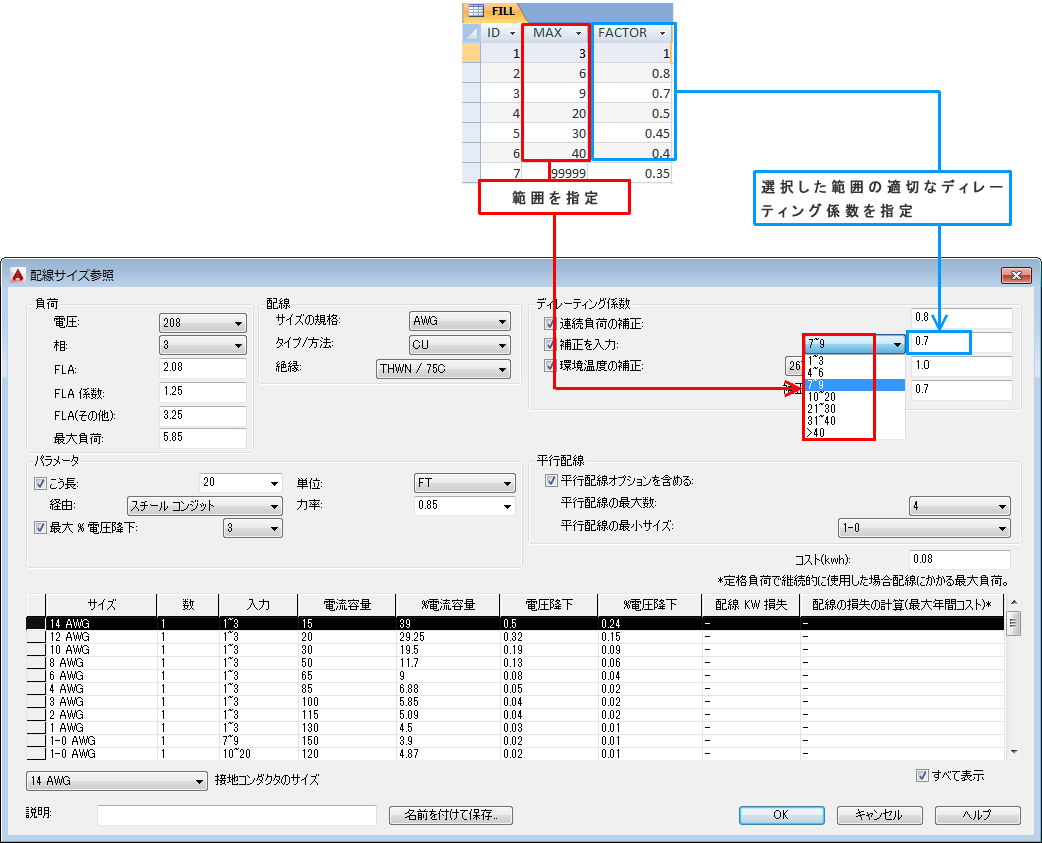This screenshot has height=843, width=1042.
Task: Select 4~6 in the open range list
Action: pyautogui.click(x=855, y=373)
